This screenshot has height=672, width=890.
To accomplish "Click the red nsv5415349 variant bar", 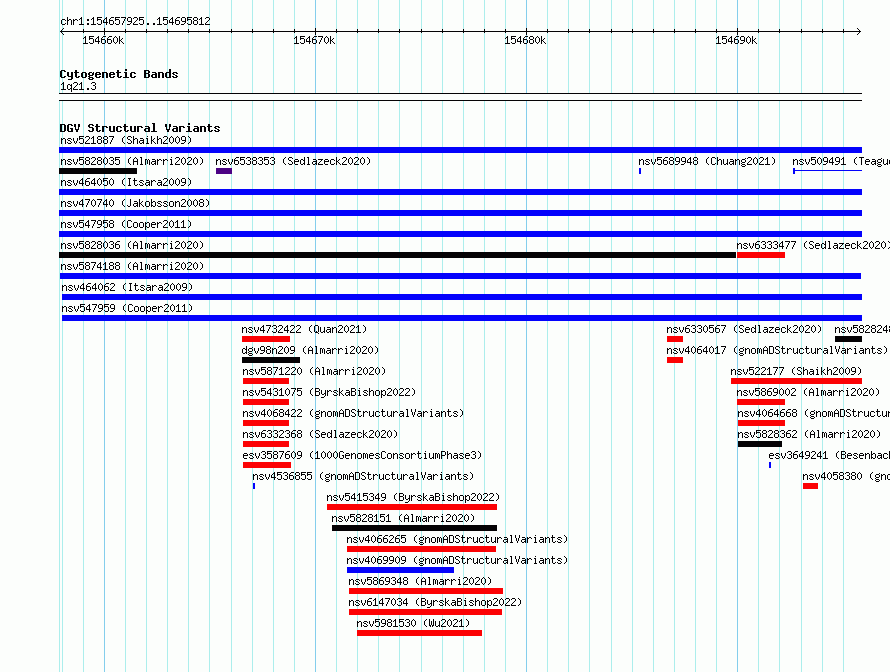I will coord(412,507).
